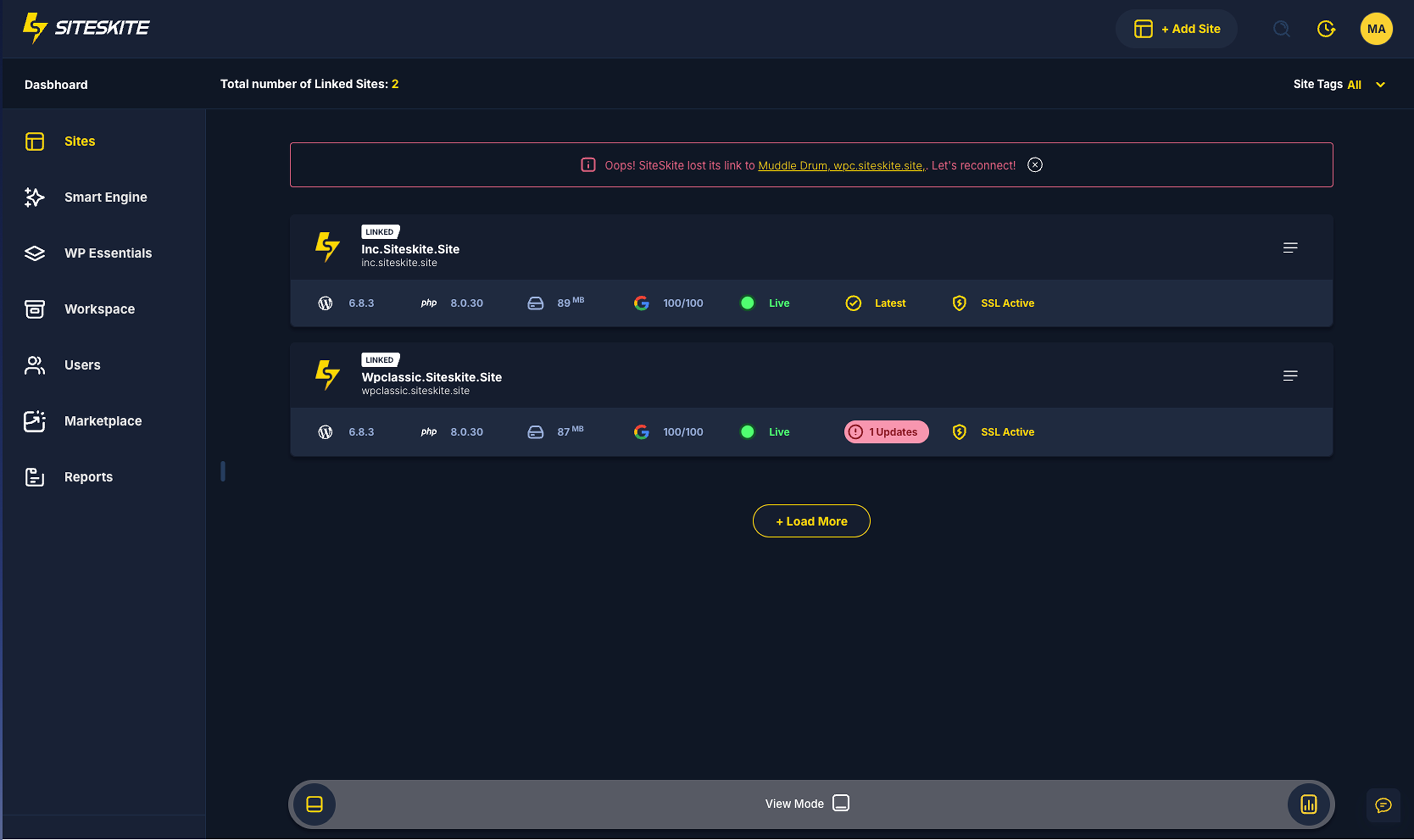This screenshot has height=840, width=1414.
Task: Toggle the View Mode switch
Action: click(x=840, y=803)
